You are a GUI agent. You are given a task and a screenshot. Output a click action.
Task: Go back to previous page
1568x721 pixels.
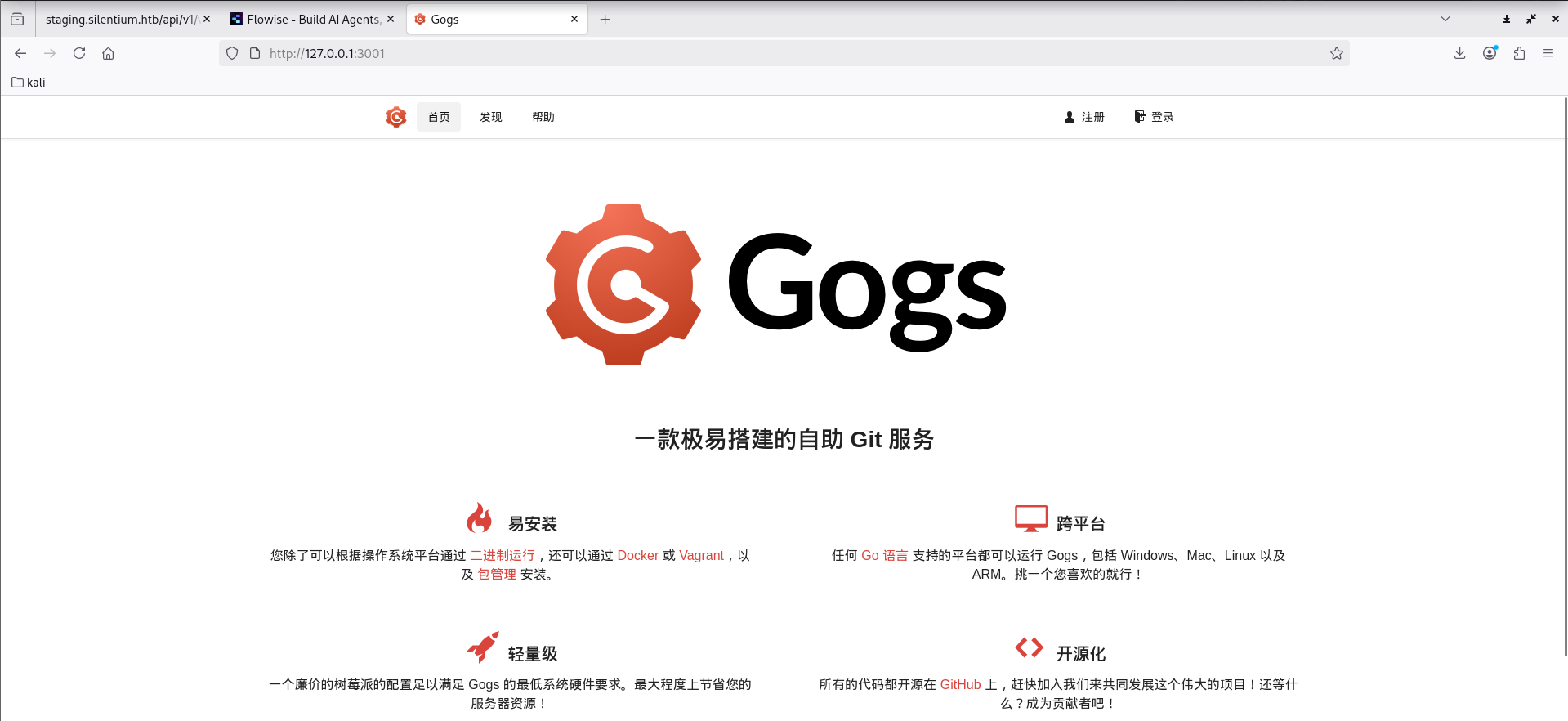(x=20, y=53)
